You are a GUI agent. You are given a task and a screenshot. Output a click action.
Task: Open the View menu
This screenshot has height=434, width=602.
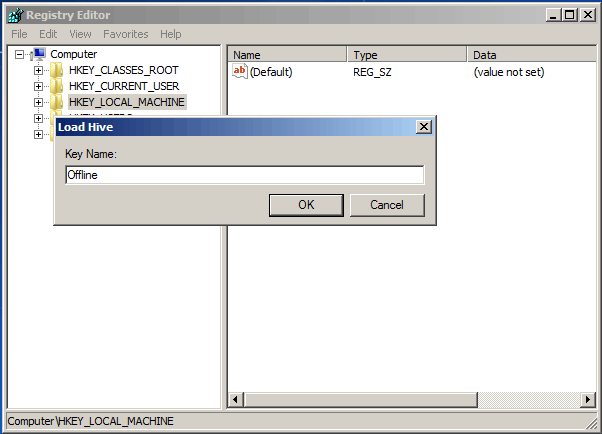coord(80,34)
